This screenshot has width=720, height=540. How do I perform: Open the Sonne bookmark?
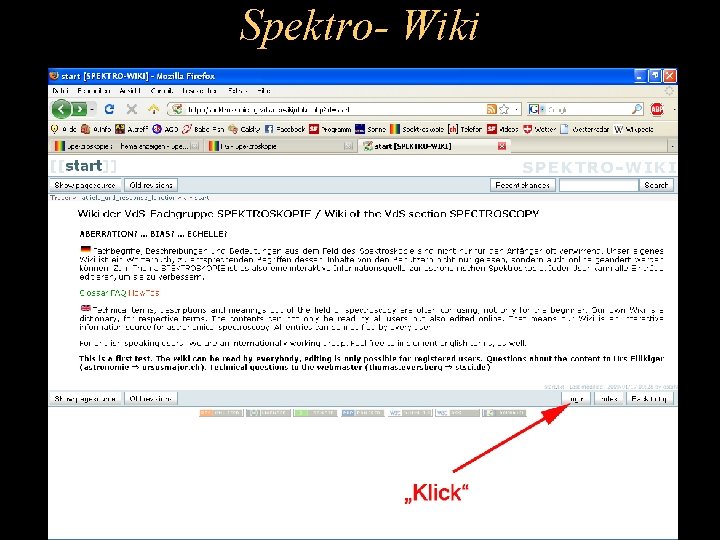pos(371,129)
